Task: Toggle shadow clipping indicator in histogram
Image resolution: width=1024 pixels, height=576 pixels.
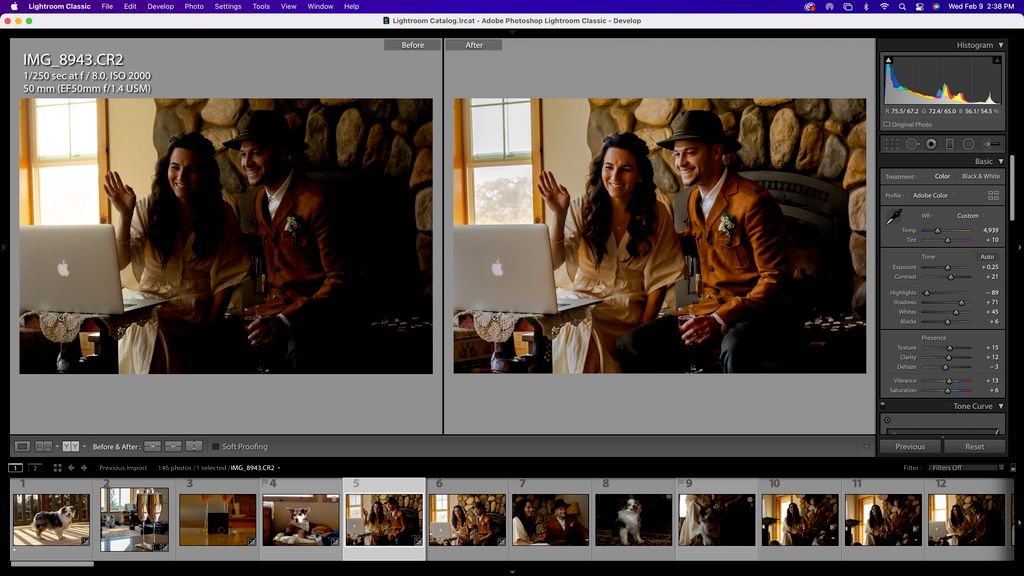Action: 888,60
